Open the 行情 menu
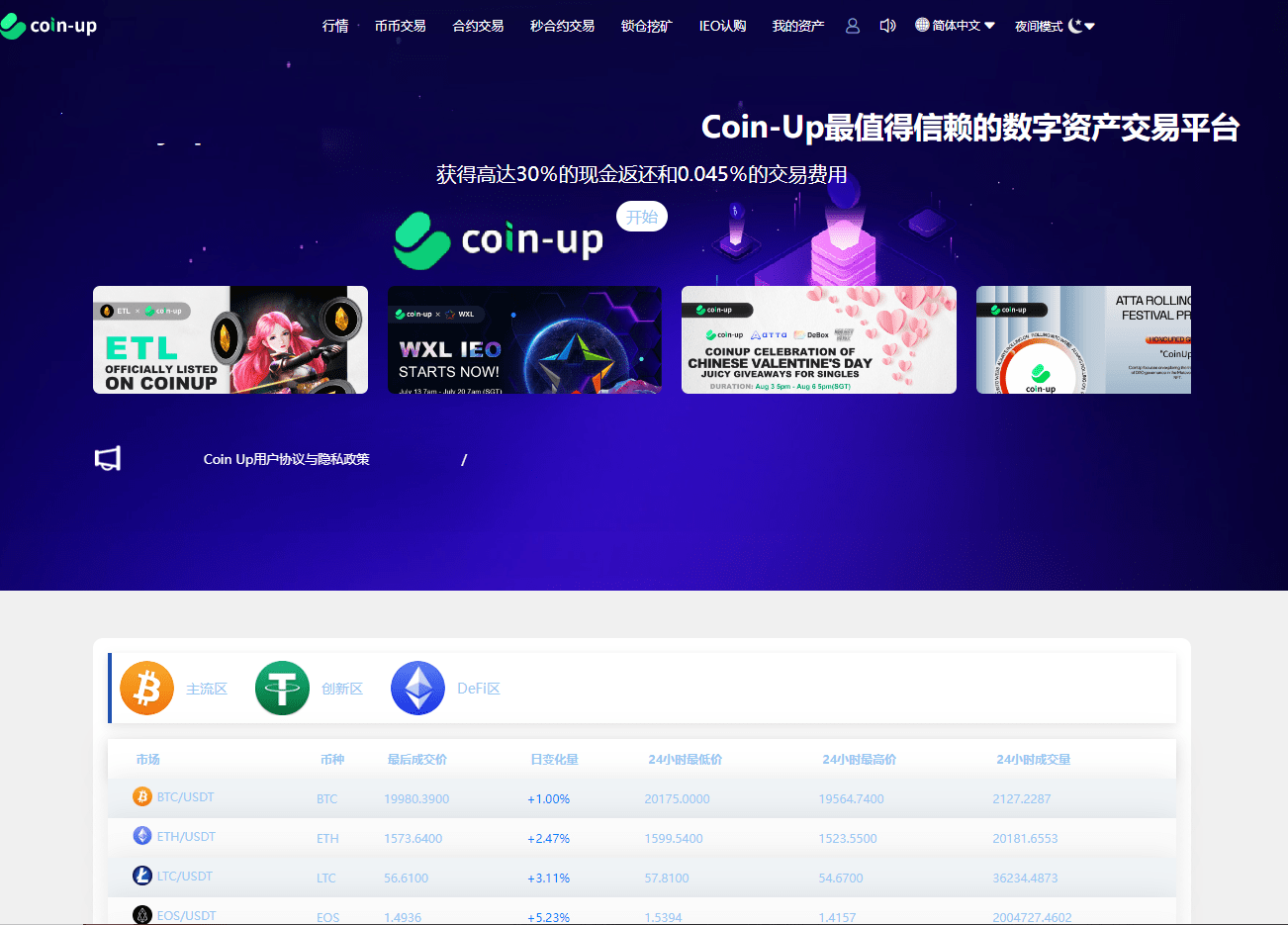 coord(335,26)
